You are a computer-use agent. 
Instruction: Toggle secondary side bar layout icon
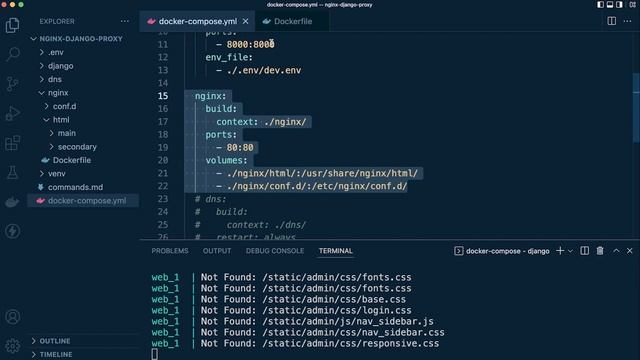(619, 4)
